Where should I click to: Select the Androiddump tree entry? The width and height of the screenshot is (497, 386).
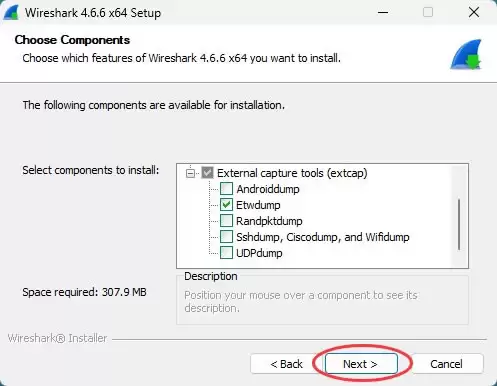coord(268,189)
